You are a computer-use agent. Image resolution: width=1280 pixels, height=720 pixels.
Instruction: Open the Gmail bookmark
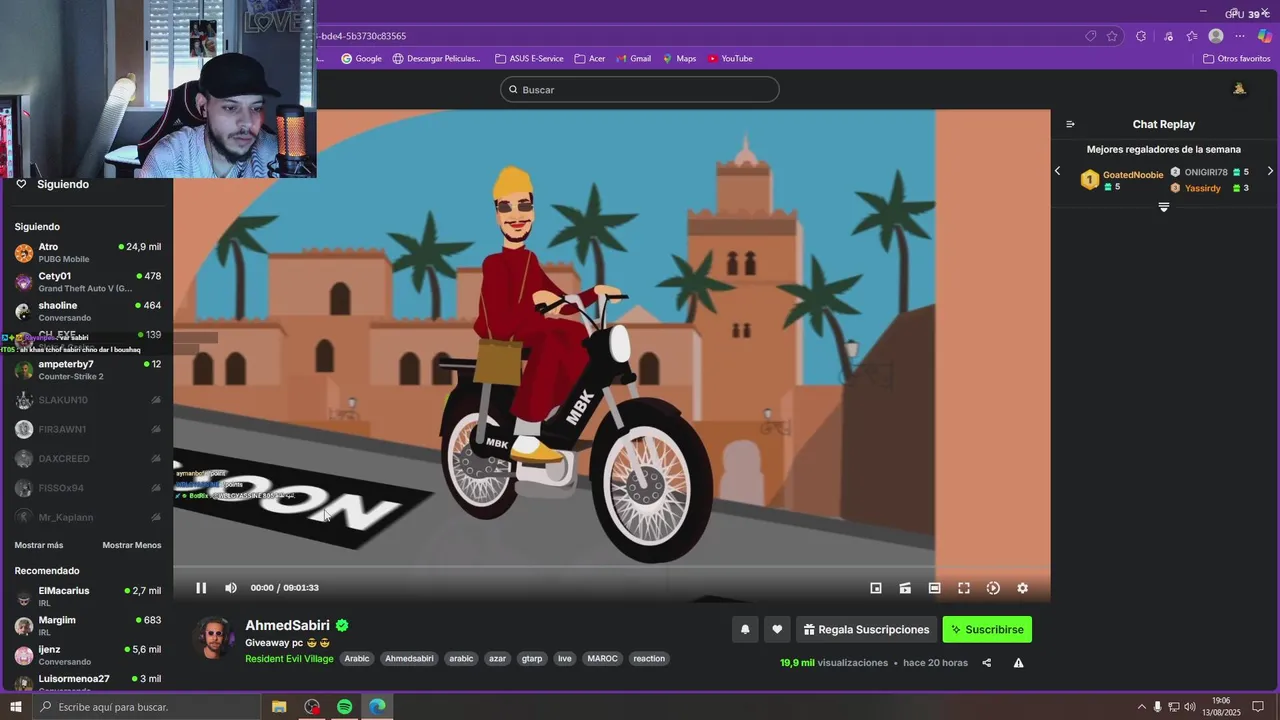[634, 58]
